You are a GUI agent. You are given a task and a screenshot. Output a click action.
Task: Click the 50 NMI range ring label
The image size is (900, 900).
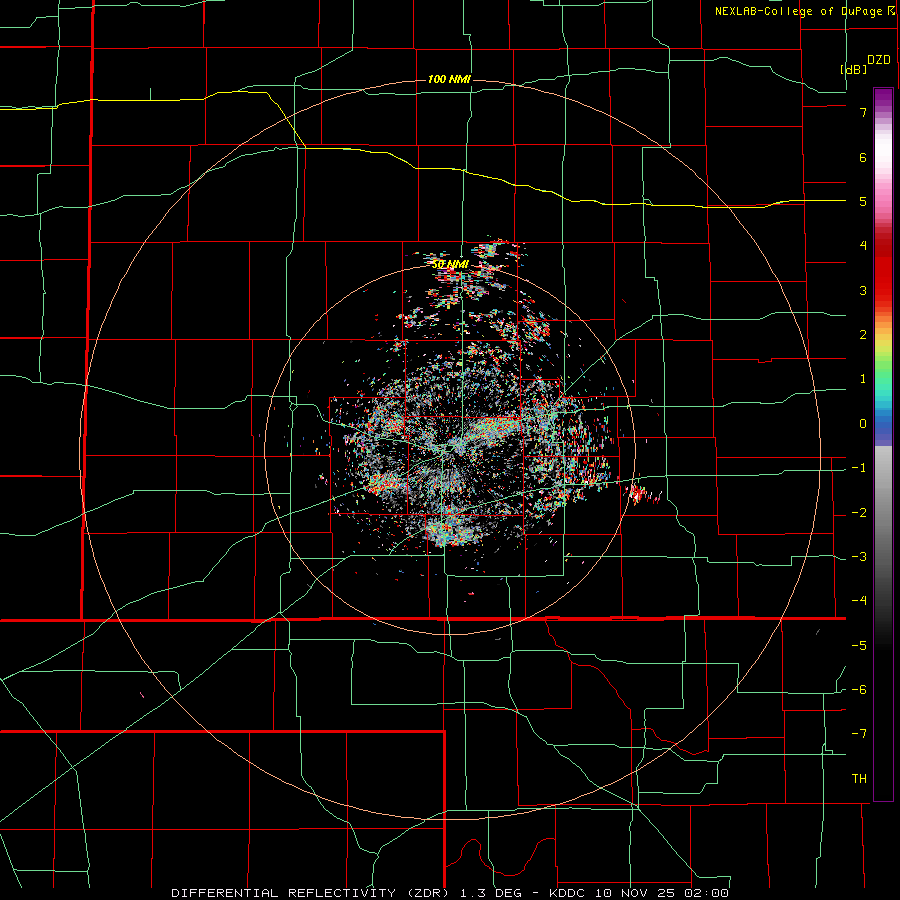tap(450, 264)
